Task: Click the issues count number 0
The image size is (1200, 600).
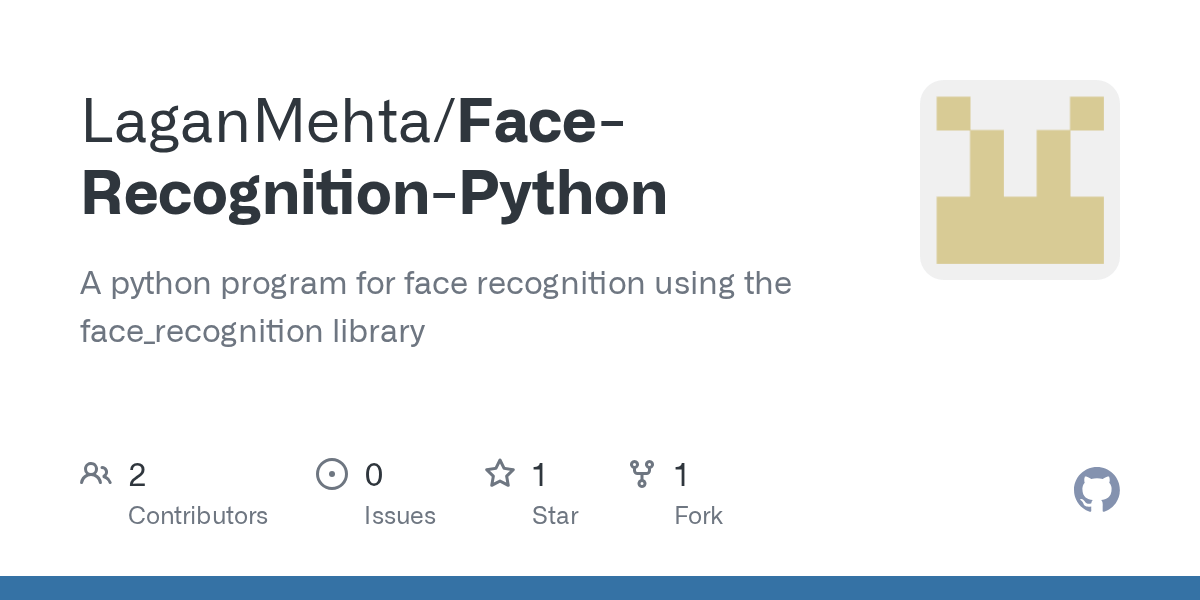Action: point(374,475)
